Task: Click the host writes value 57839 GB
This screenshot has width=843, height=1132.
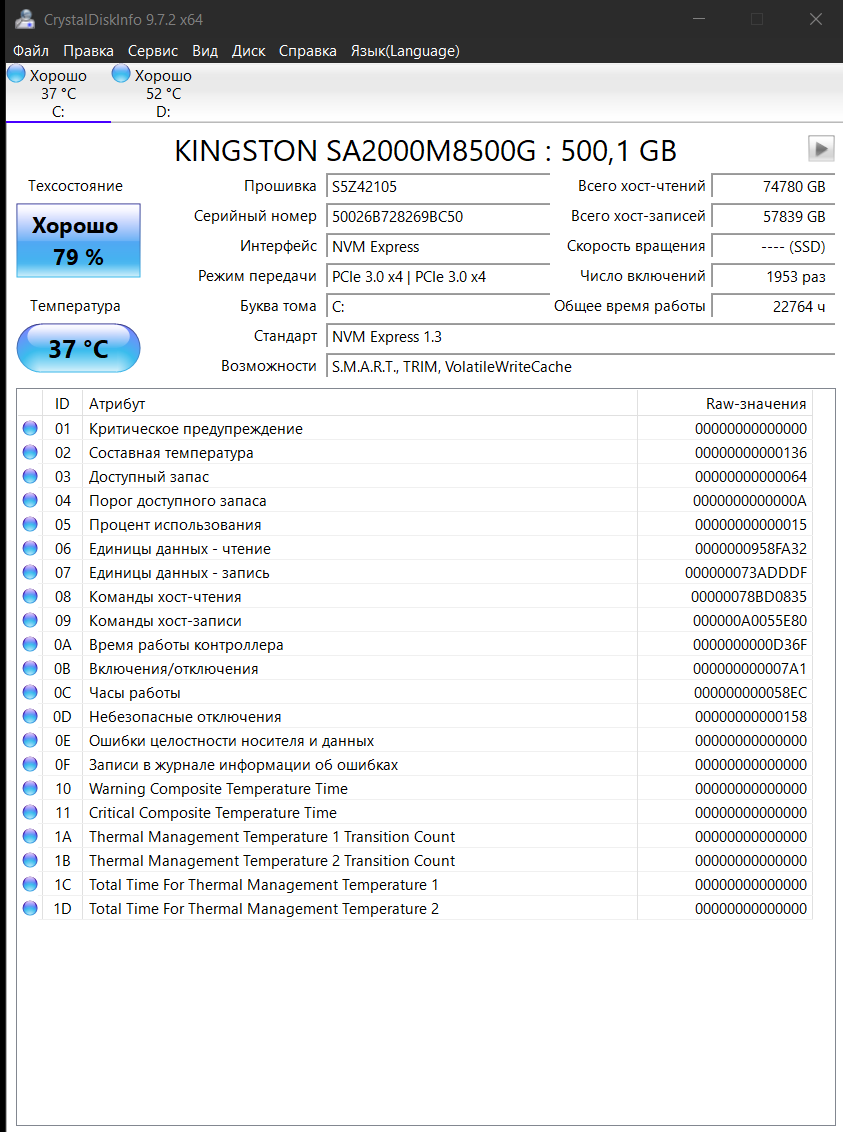Action: click(773, 217)
